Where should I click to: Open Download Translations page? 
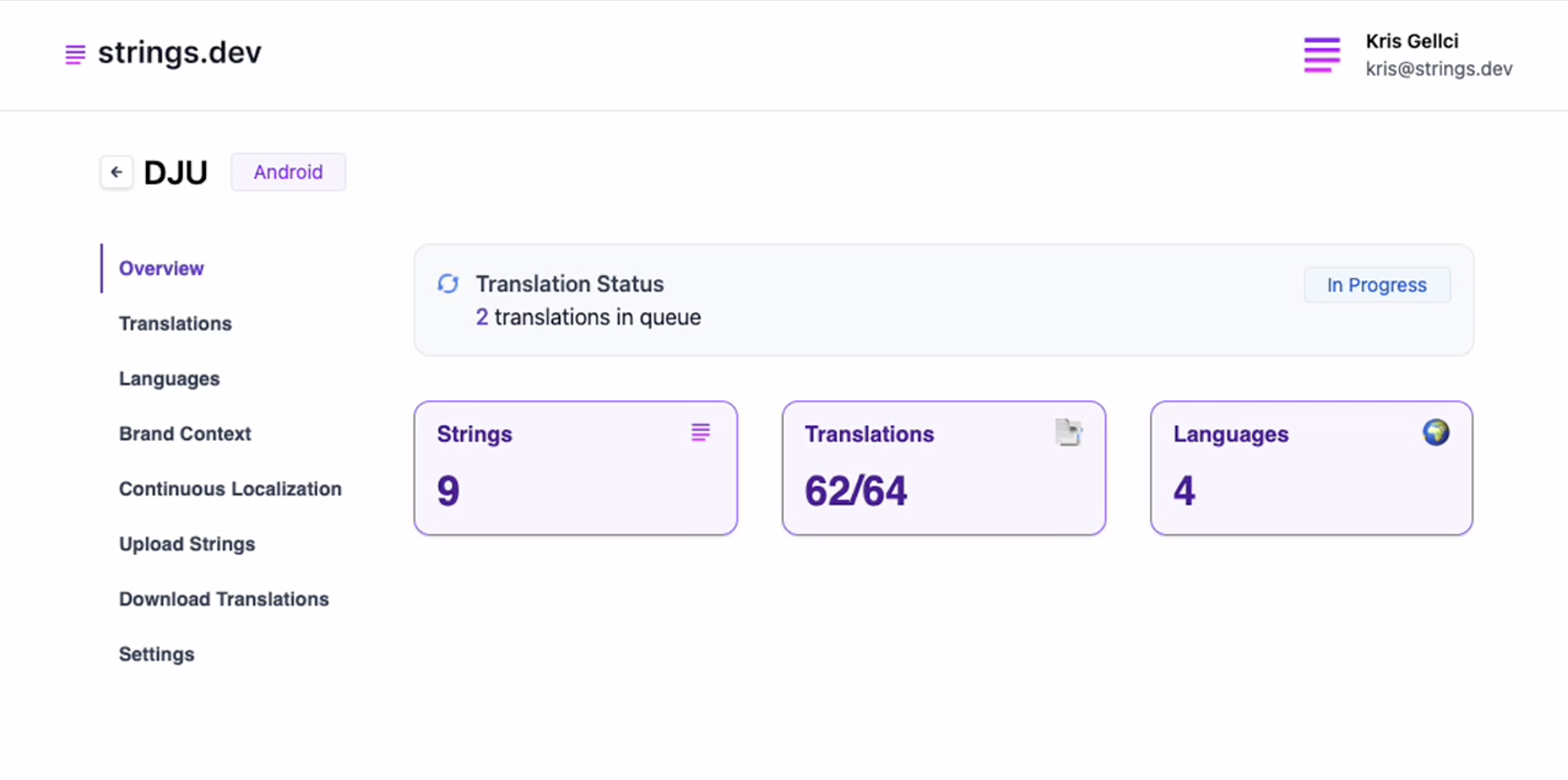pos(224,599)
